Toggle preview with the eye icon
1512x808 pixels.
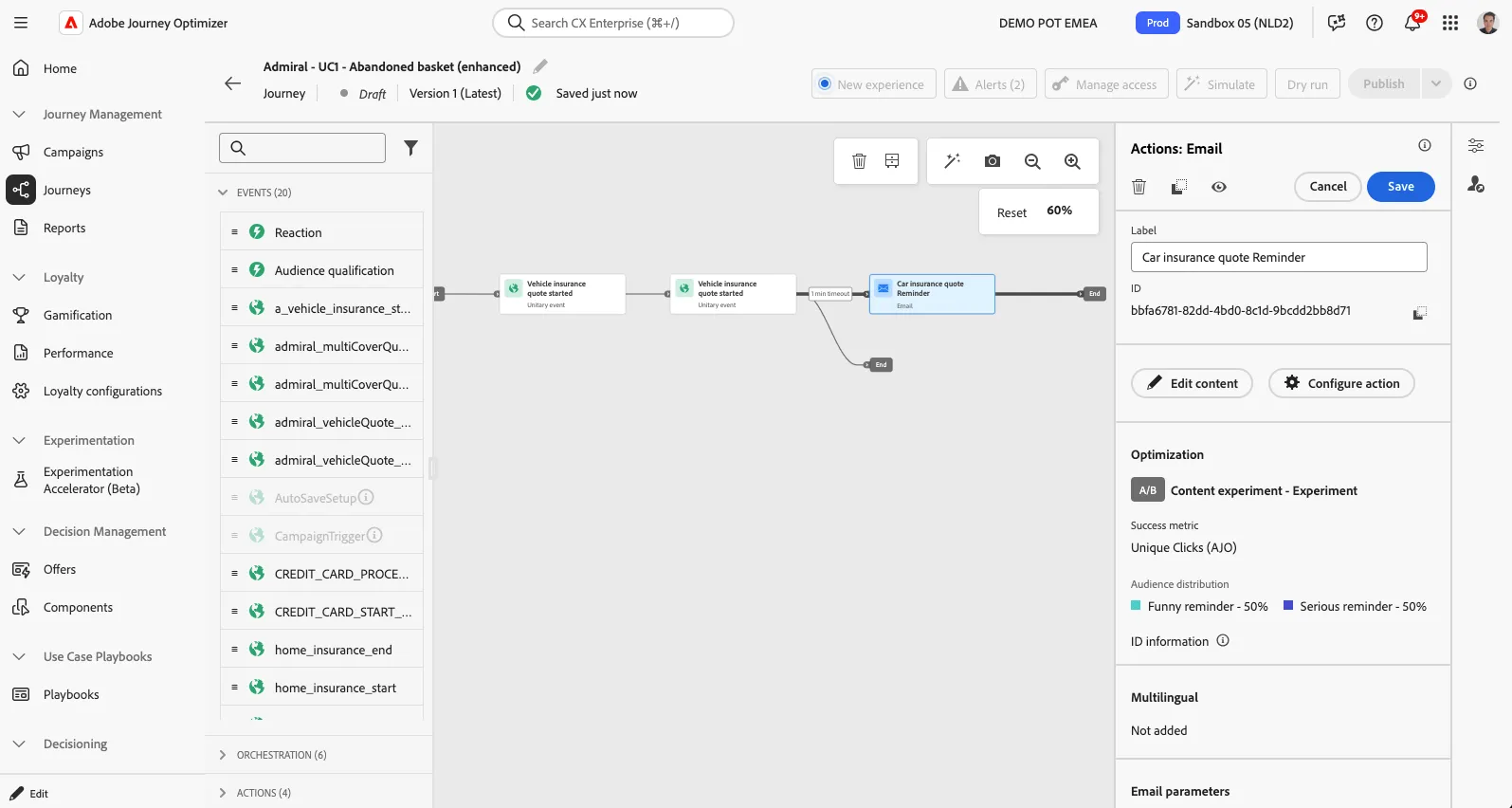click(1219, 187)
